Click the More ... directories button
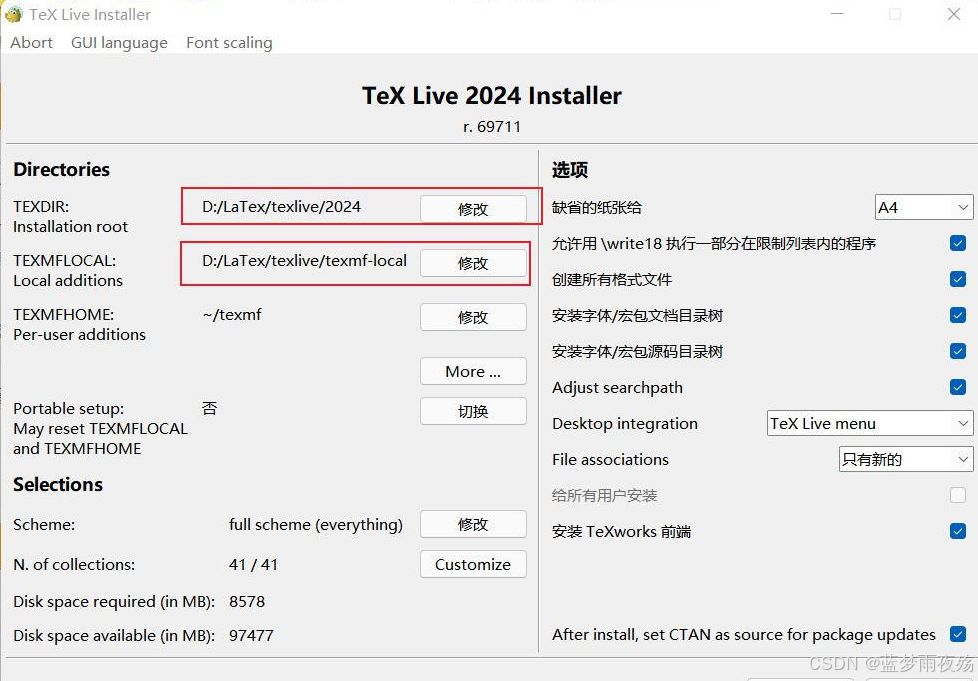The width and height of the screenshot is (978, 681). click(x=473, y=371)
